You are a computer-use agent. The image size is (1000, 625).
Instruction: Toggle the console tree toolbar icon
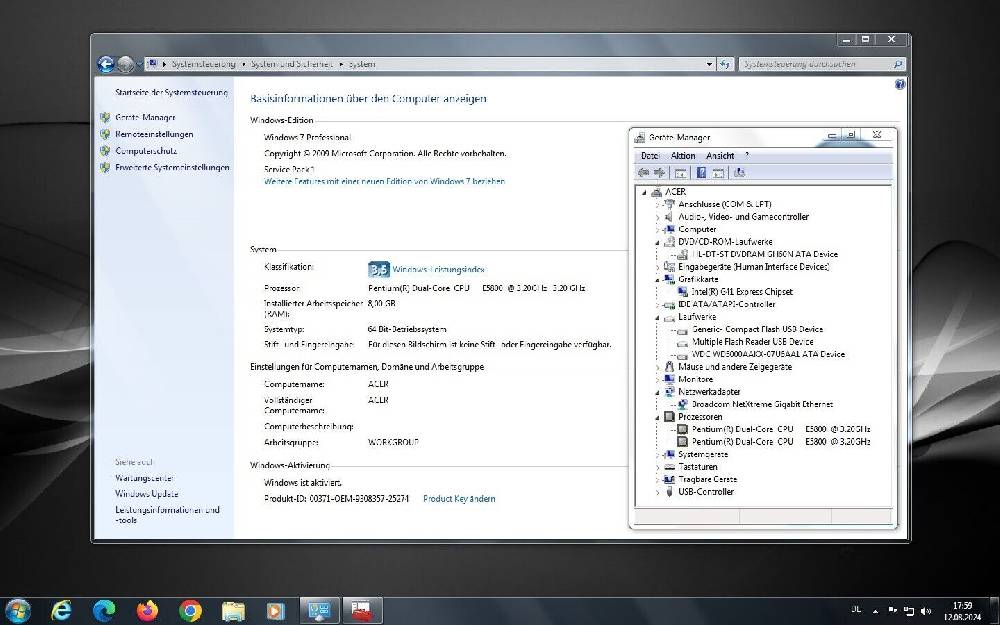pyautogui.click(x=680, y=173)
